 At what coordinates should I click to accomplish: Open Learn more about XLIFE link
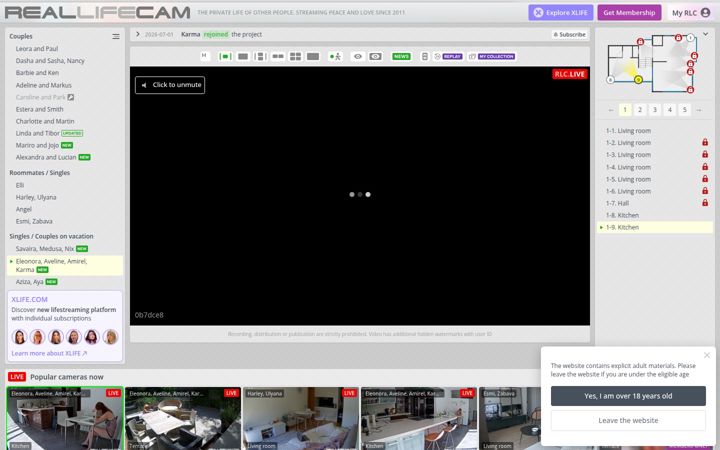click(x=49, y=353)
